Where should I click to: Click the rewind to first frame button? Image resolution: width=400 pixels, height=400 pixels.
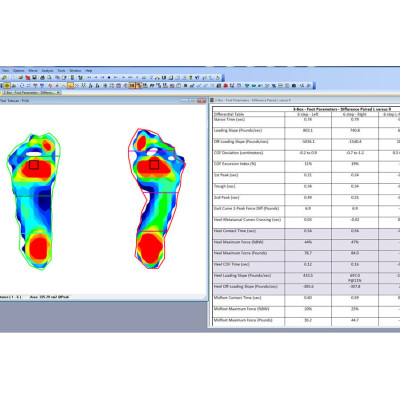(x=89, y=77)
